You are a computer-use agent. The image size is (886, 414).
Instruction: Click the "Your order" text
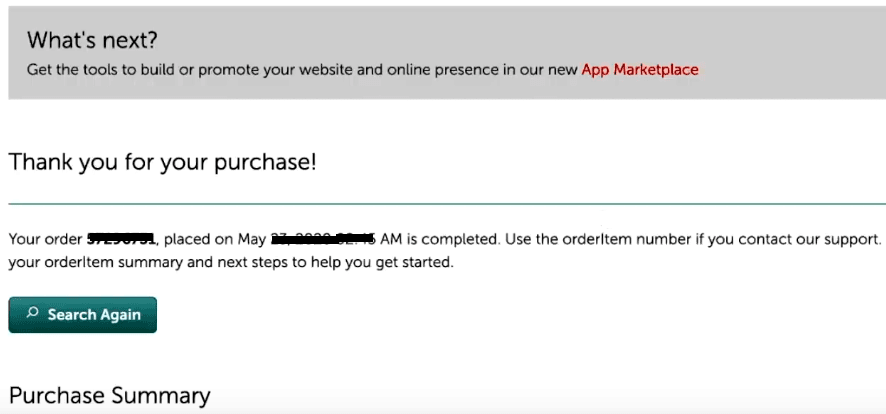coord(45,239)
